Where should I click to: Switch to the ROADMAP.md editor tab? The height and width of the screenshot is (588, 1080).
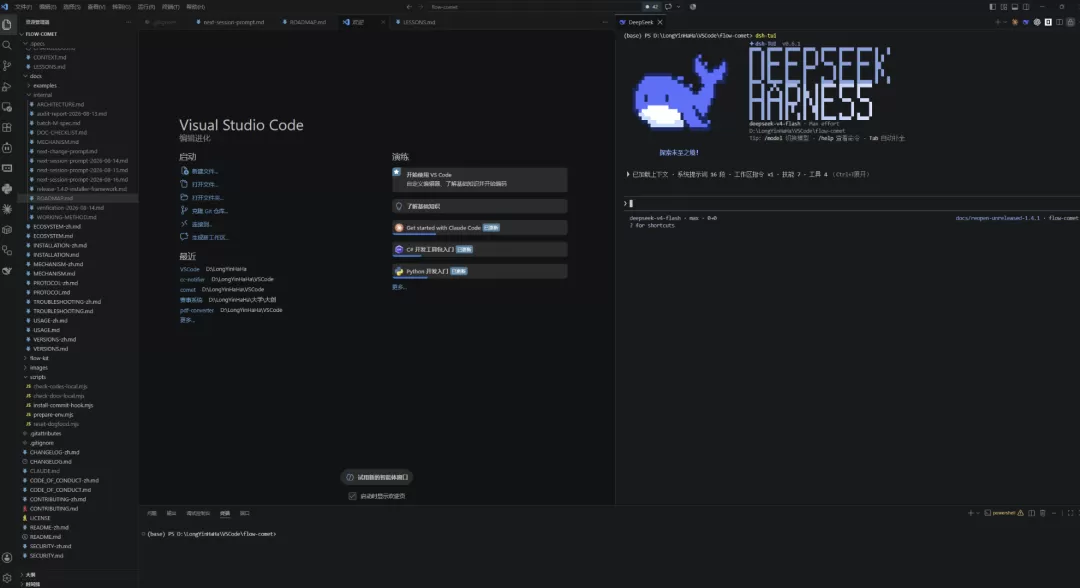click(307, 22)
